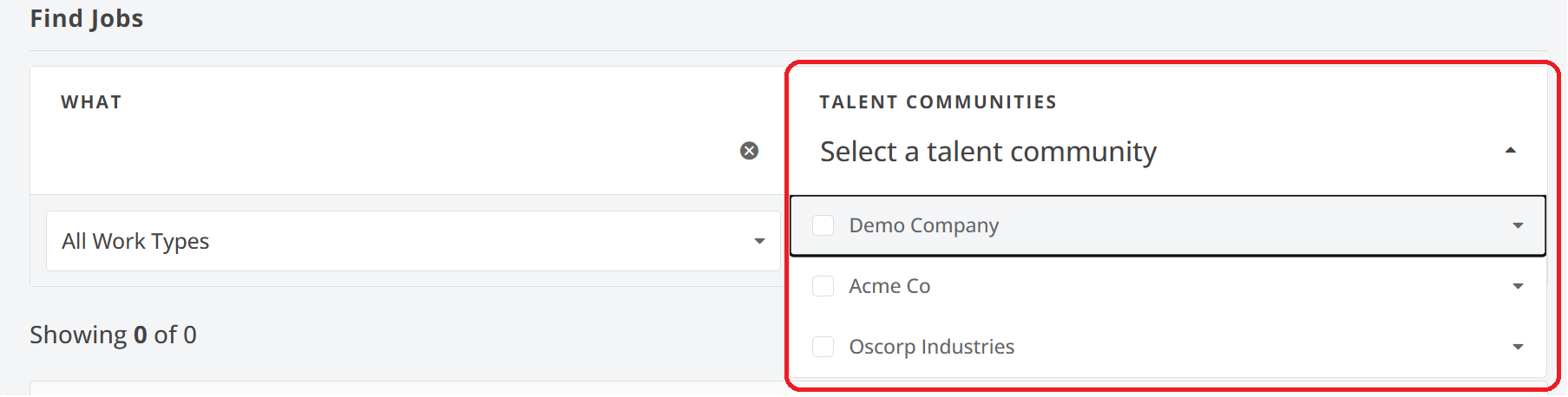Clear the WHAT search field
1568x397 pixels.
coord(749,151)
